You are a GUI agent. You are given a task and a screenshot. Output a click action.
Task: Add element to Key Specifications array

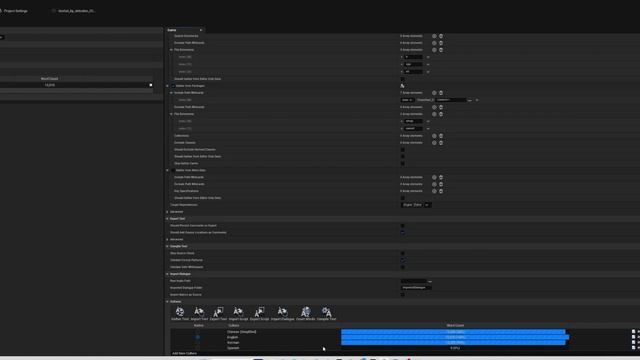coord(434,191)
